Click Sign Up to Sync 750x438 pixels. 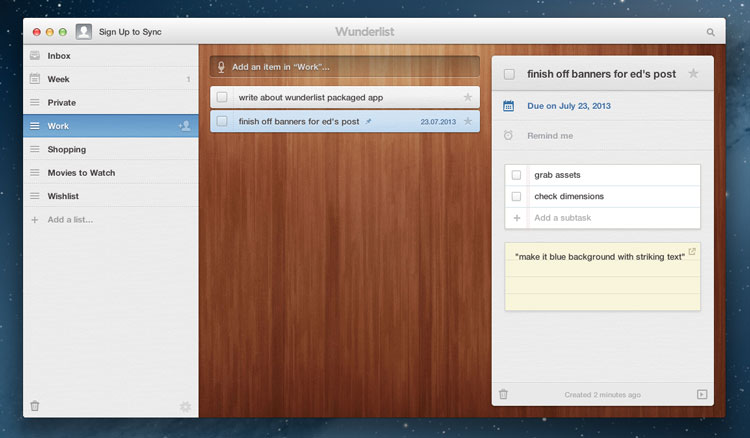click(x=130, y=32)
